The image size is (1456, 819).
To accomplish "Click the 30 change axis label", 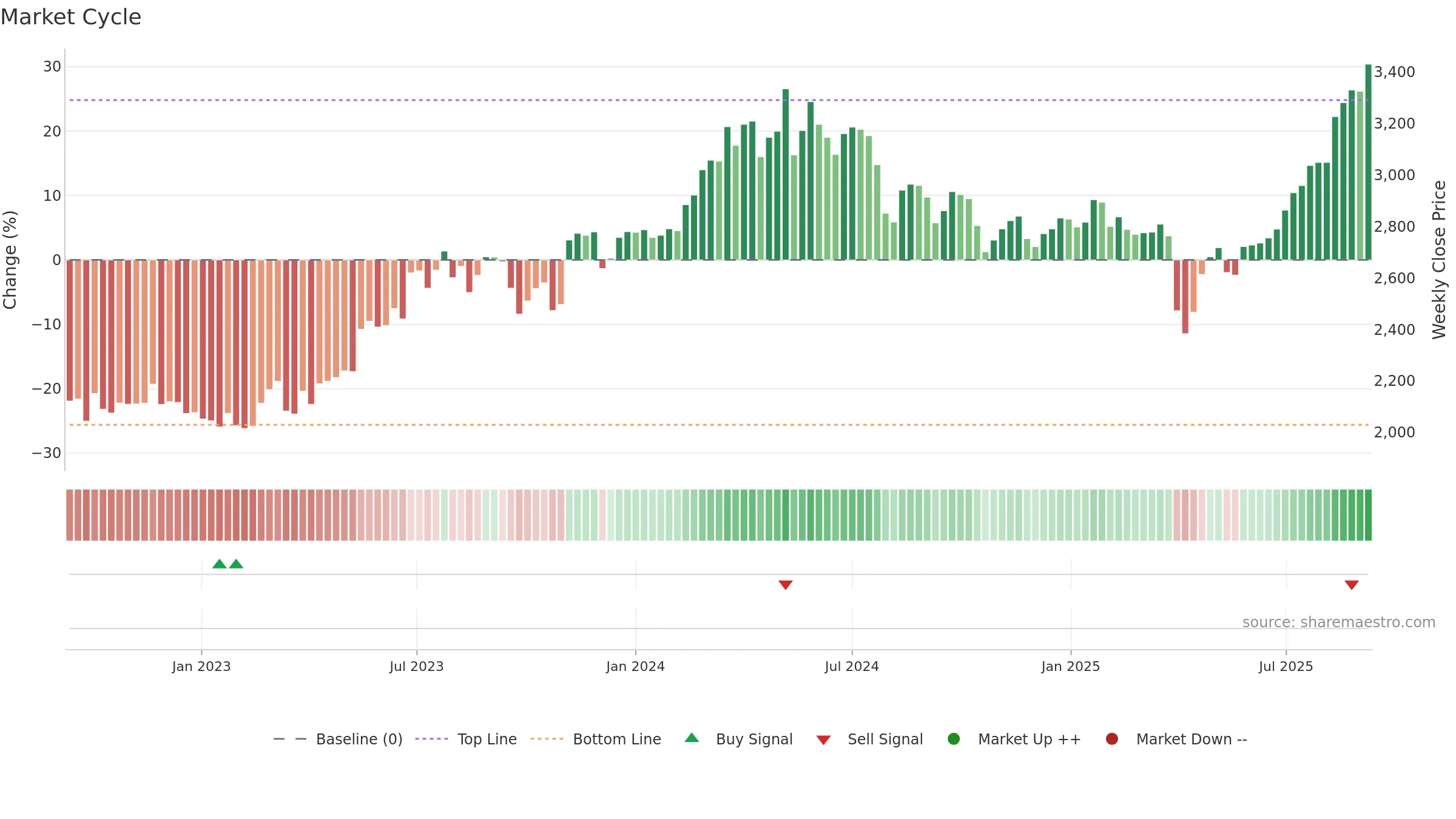I will point(52,67).
